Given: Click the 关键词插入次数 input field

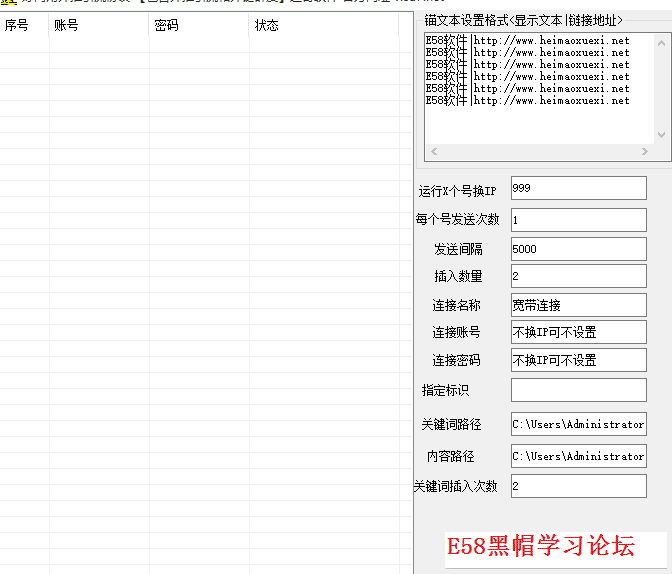Looking at the screenshot, I should pyautogui.click(x=577, y=487).
